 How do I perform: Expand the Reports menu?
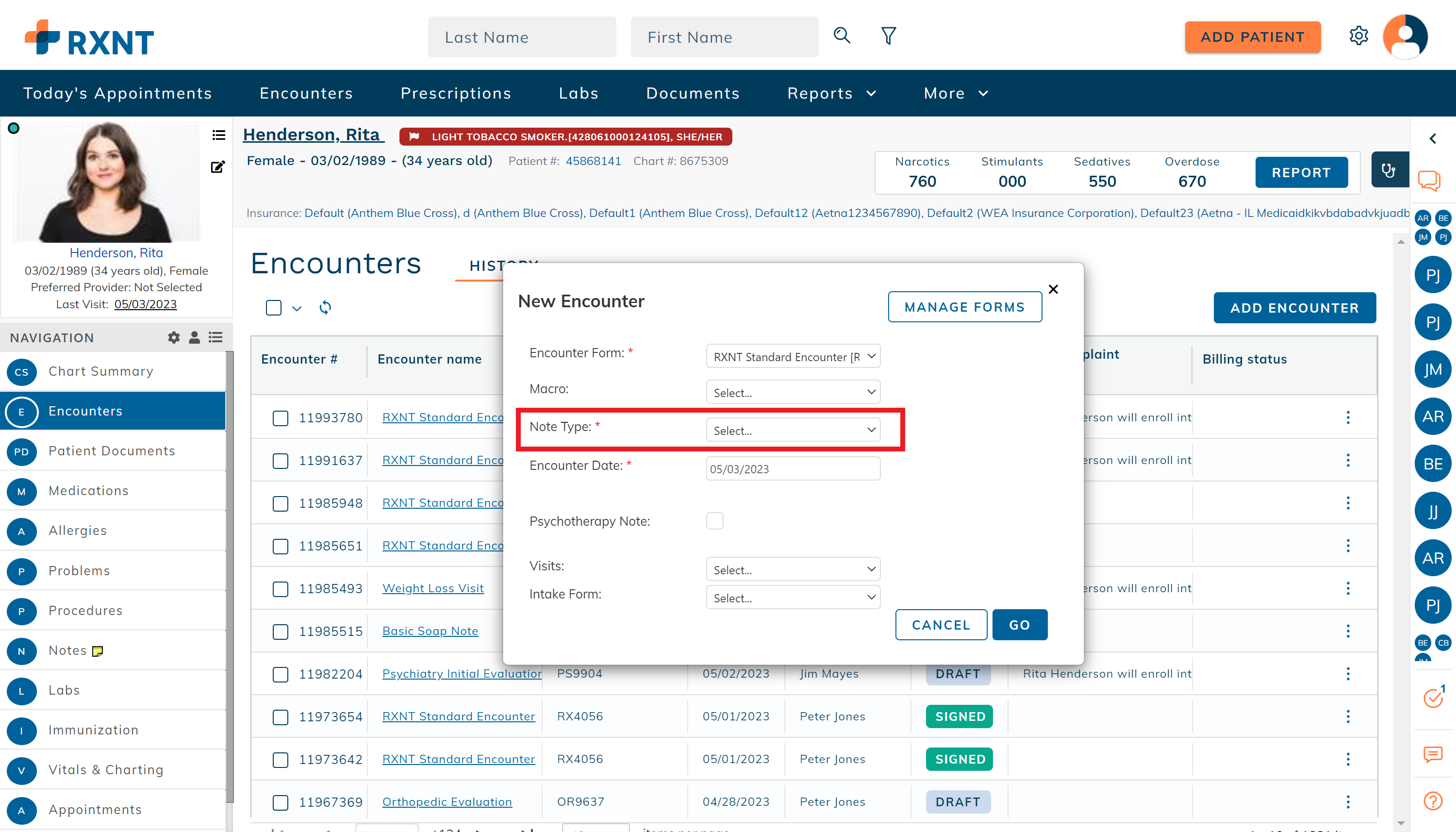click(831, 93)
